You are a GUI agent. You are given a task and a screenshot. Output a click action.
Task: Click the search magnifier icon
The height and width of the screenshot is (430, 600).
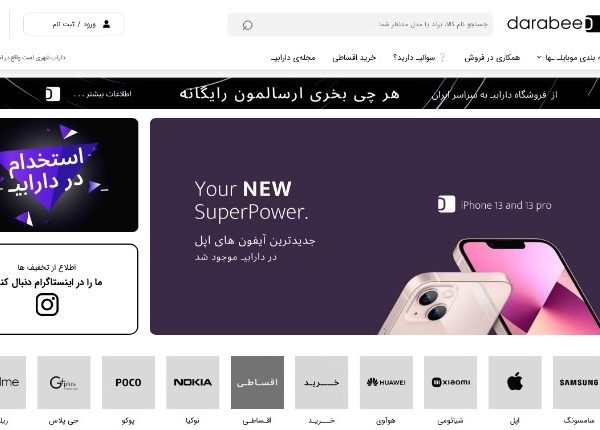pyautogui.click(x=248, y=25)
